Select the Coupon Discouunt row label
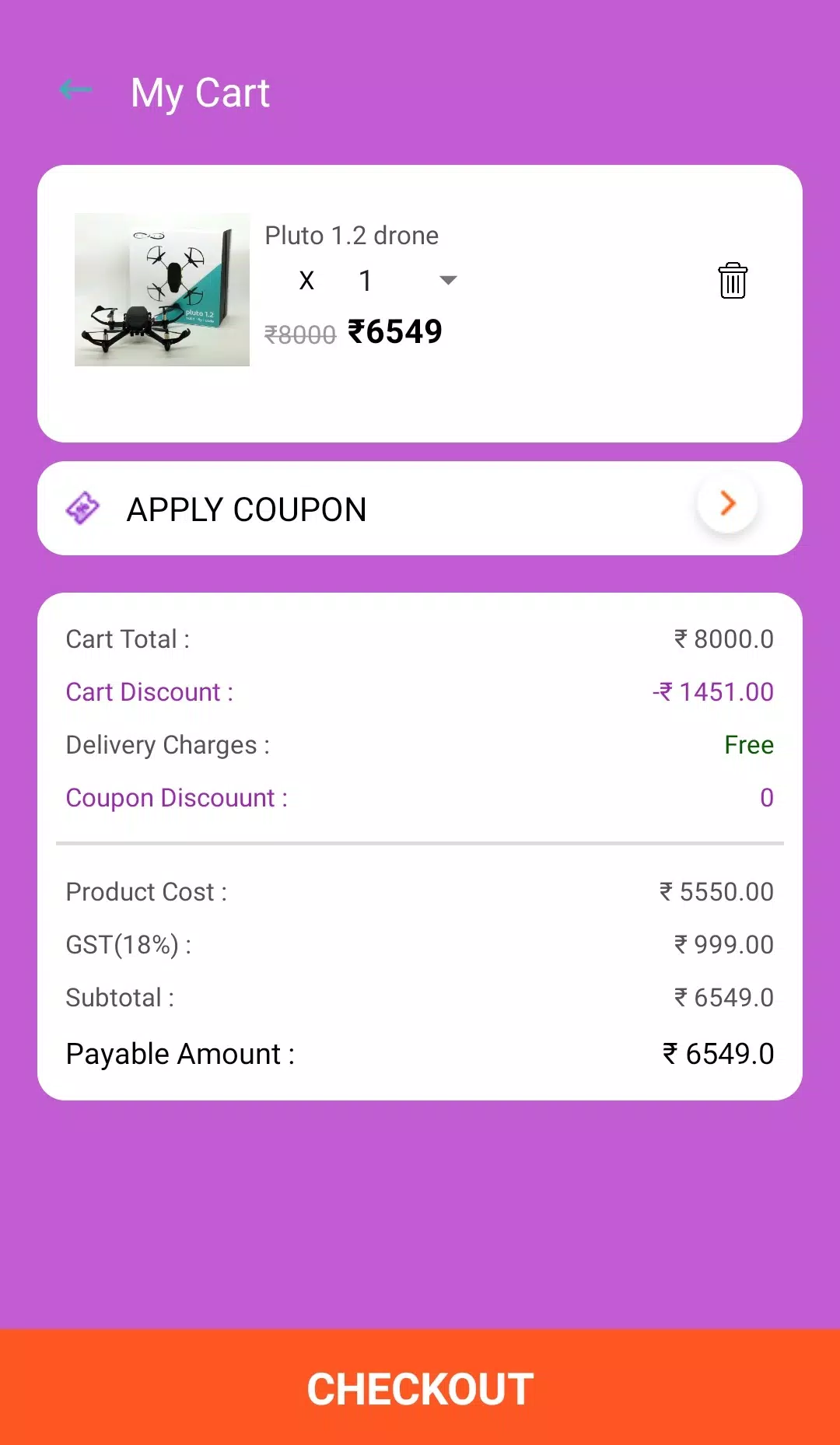 (x=177, y=798)
